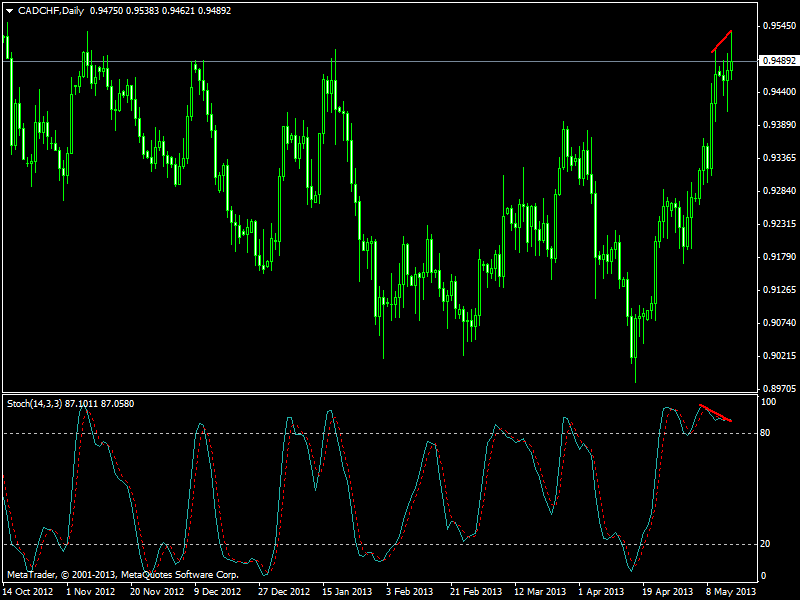The height and width of the screenshot is (600, 800).
Task: Click the 0.90215 price scale label
Action: pos(779,356)
